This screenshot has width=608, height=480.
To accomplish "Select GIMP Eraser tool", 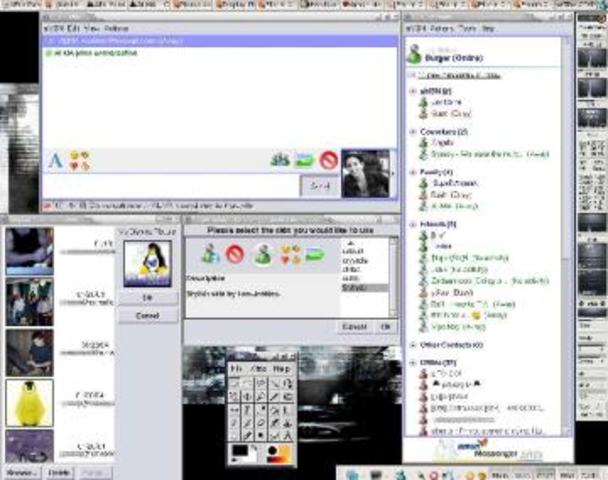I will pos(261,423).
